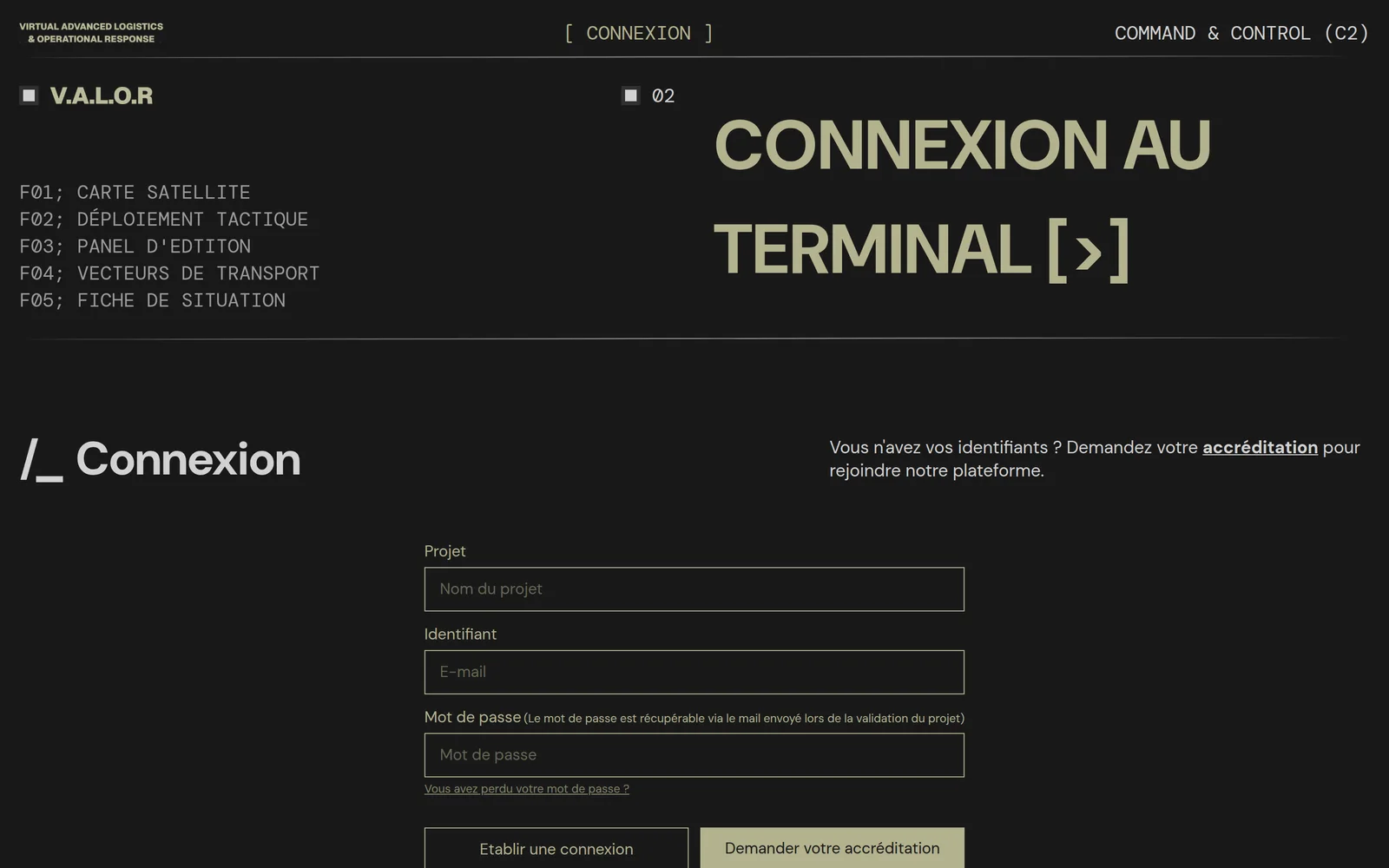
Task: Click the password recovery hint in parentheses
Action: point(744,719)
